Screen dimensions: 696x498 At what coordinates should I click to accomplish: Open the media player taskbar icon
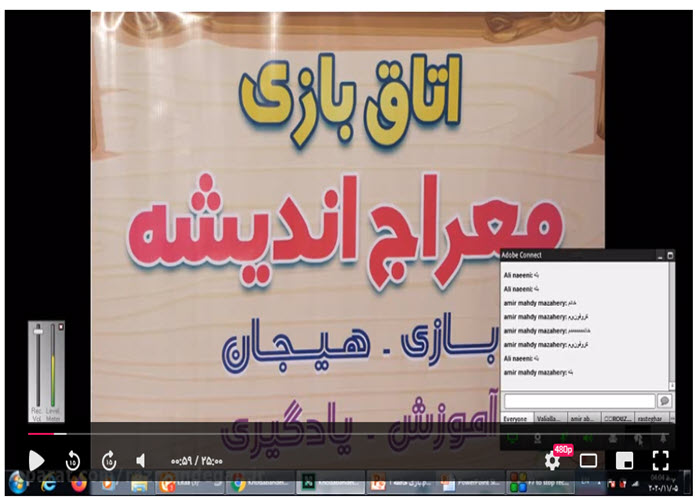point(108,484)
